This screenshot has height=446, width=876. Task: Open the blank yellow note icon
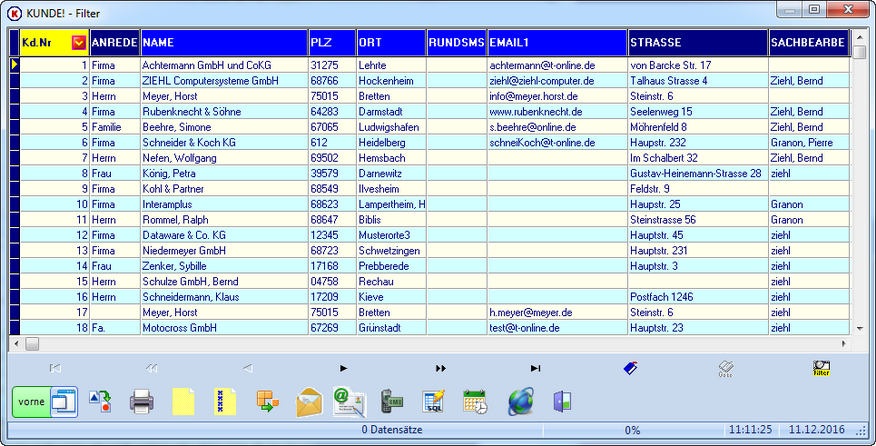(183, 402)
